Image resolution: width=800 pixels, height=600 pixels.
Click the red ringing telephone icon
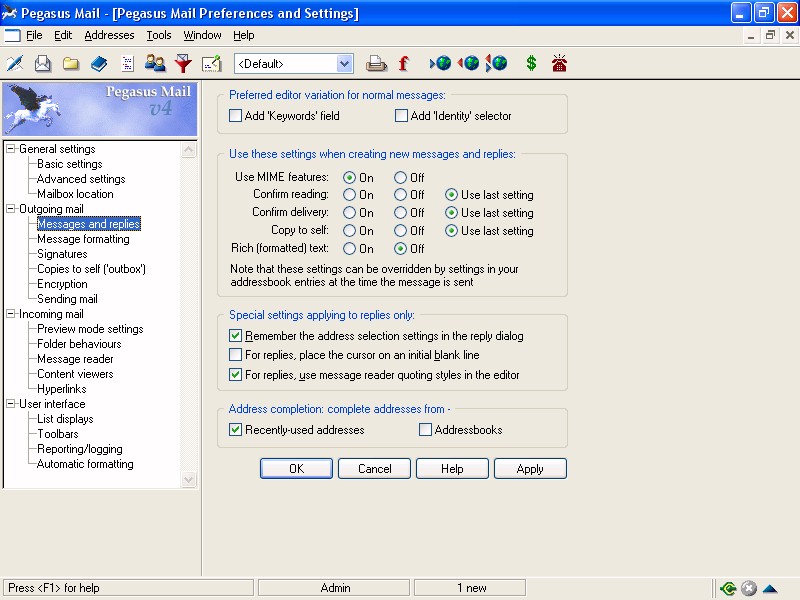point(559,64)
